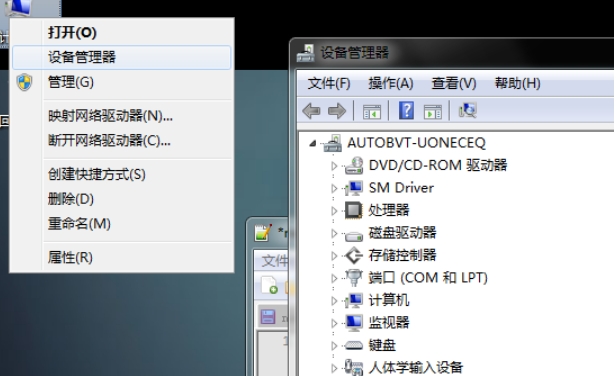Select the 处理器 text label
The height and width of the screenshot is (376, 616).
(x=389, y=210)
